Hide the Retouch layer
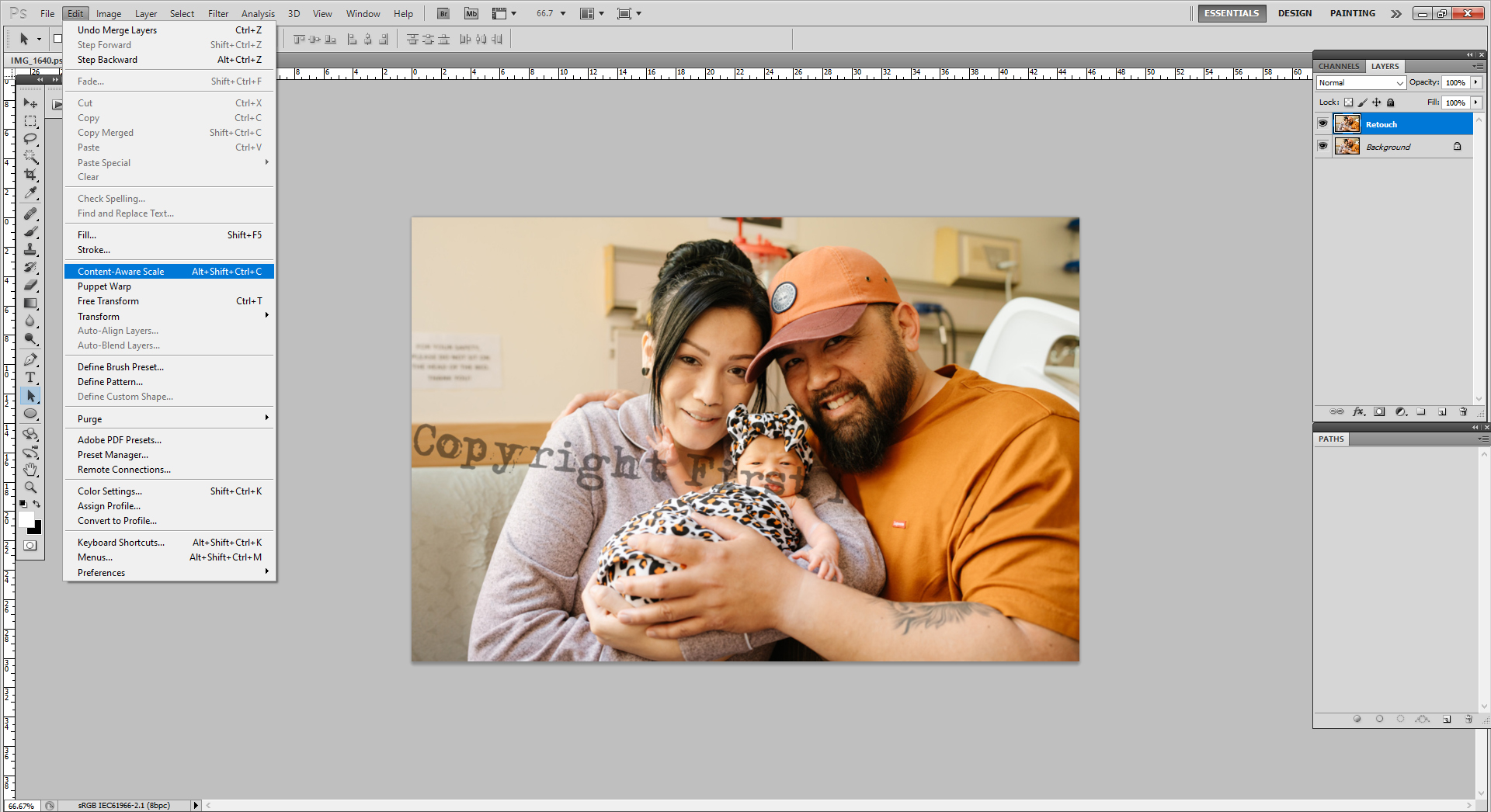The height and width of the screenshot is (812, 1491). click(1323, 123)
